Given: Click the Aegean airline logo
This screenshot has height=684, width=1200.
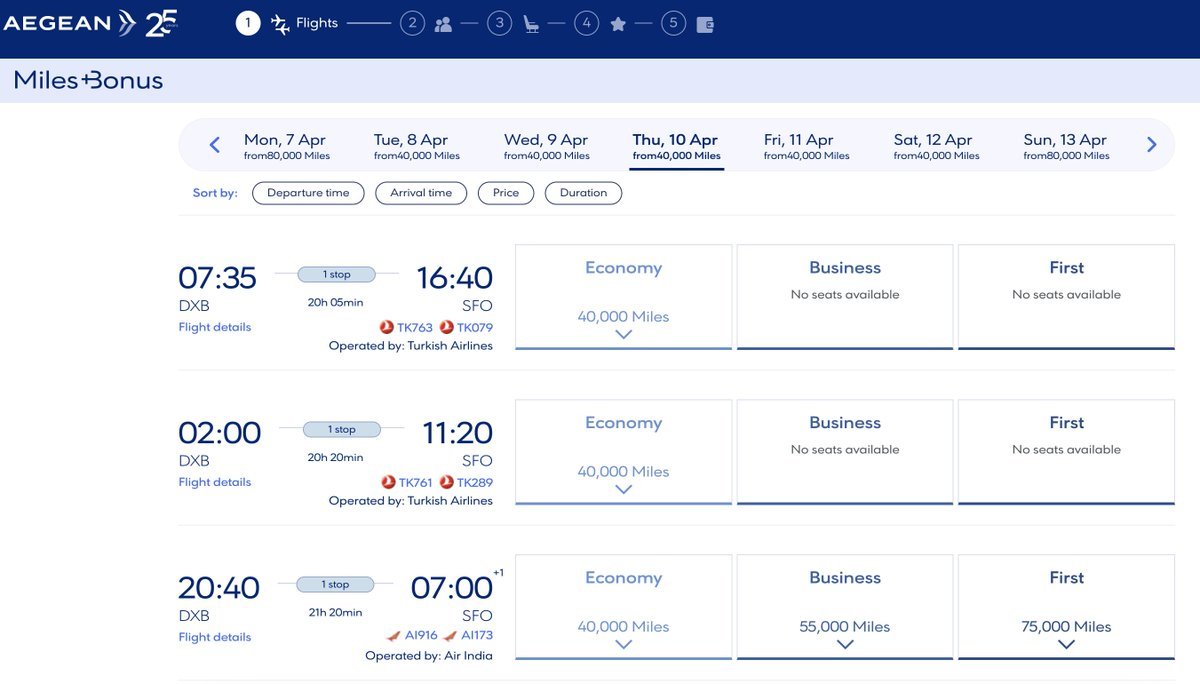Looking at the screenshot, I should click(69, 23).
